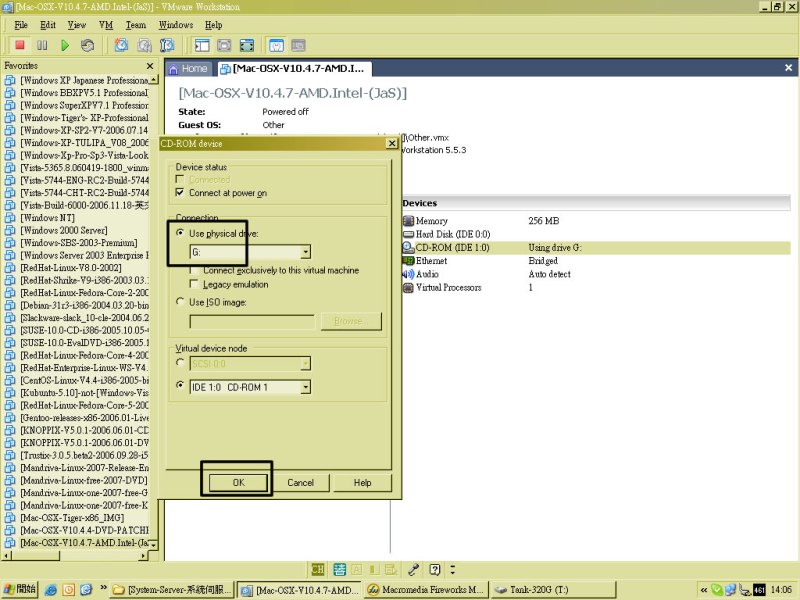Select [Windows 2000 Server] in Favorites
This screenshot has height=600, width=800.
pos(64,230)
